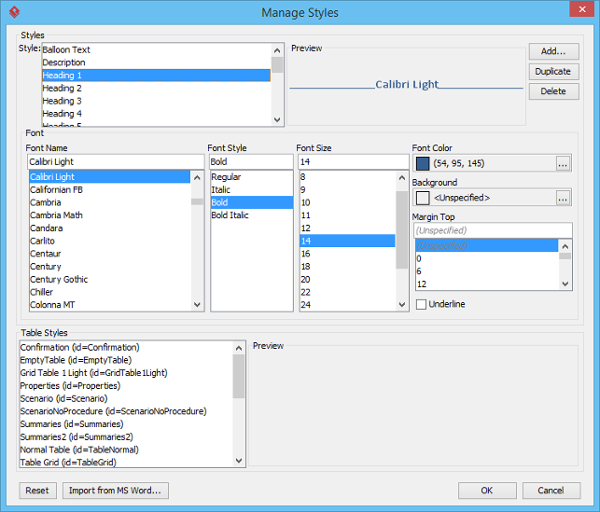Select Margin Top value 12
The image size is (600, 512).
(487, 284)
